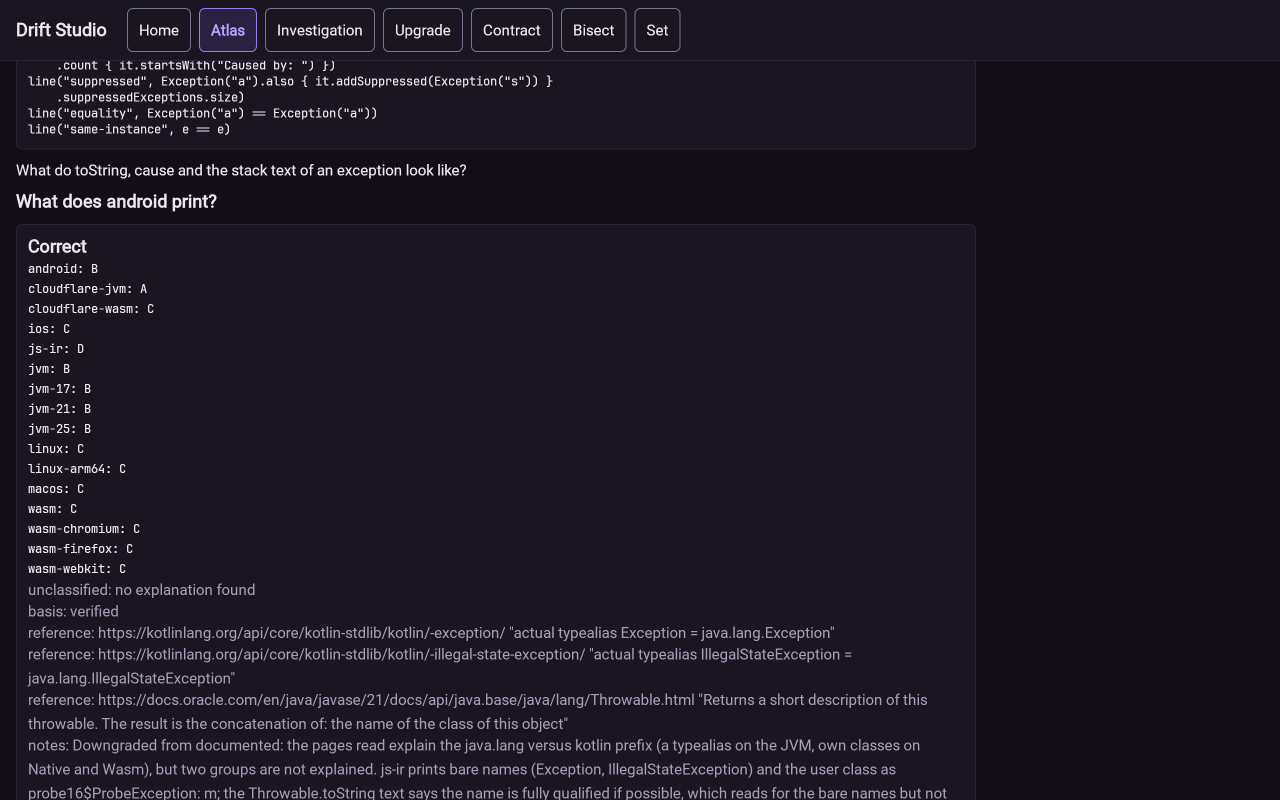Select the 'wasm: C' result line
This screenshot has width=1280, height=800.
[x=52, y=509]
